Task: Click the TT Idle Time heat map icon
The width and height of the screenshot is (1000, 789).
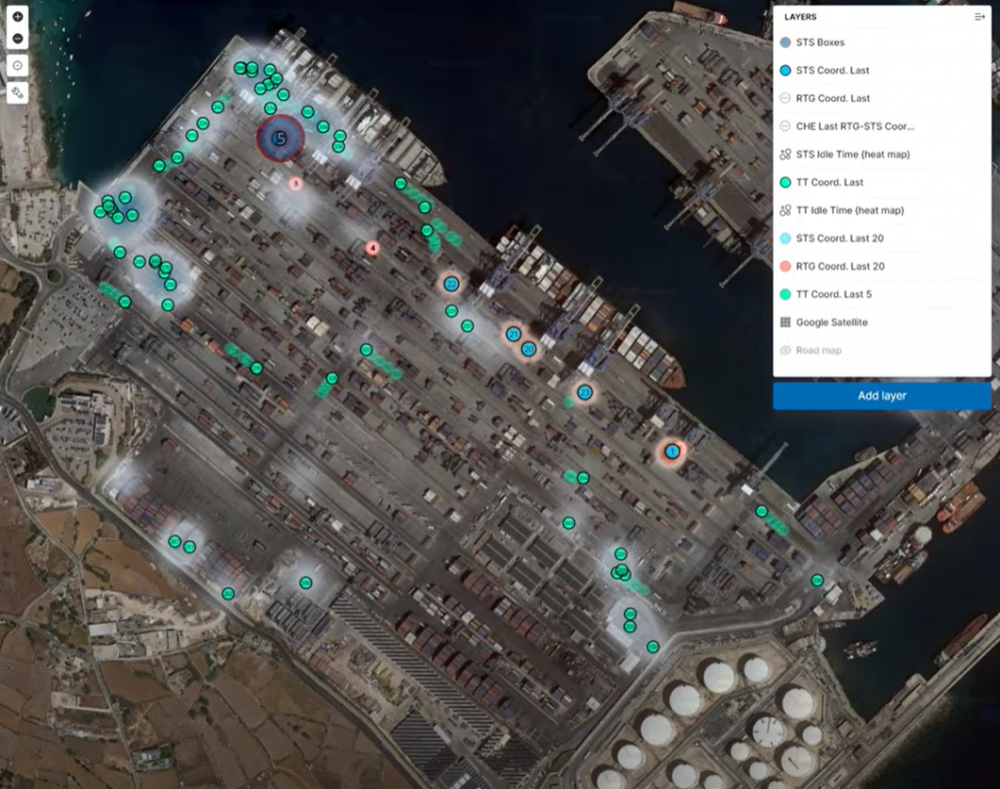Action: click(785, 211)
